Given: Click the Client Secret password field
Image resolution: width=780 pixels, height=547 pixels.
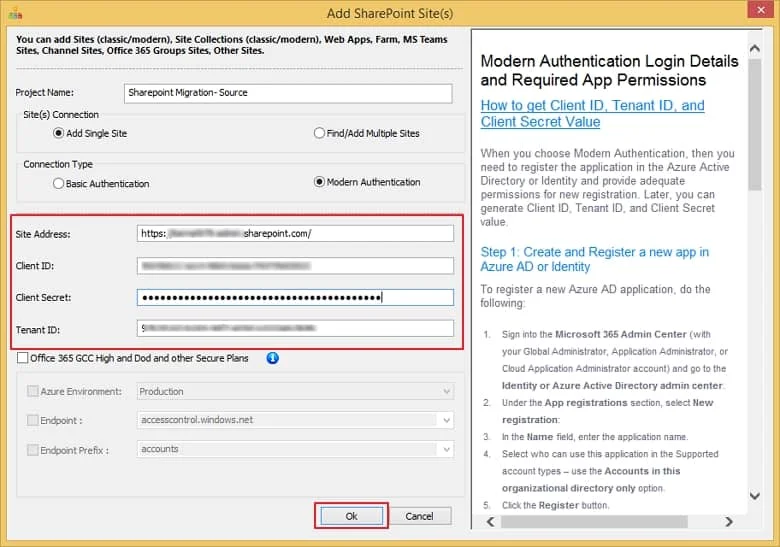Looking at the screenshot, I should point(295,297).
